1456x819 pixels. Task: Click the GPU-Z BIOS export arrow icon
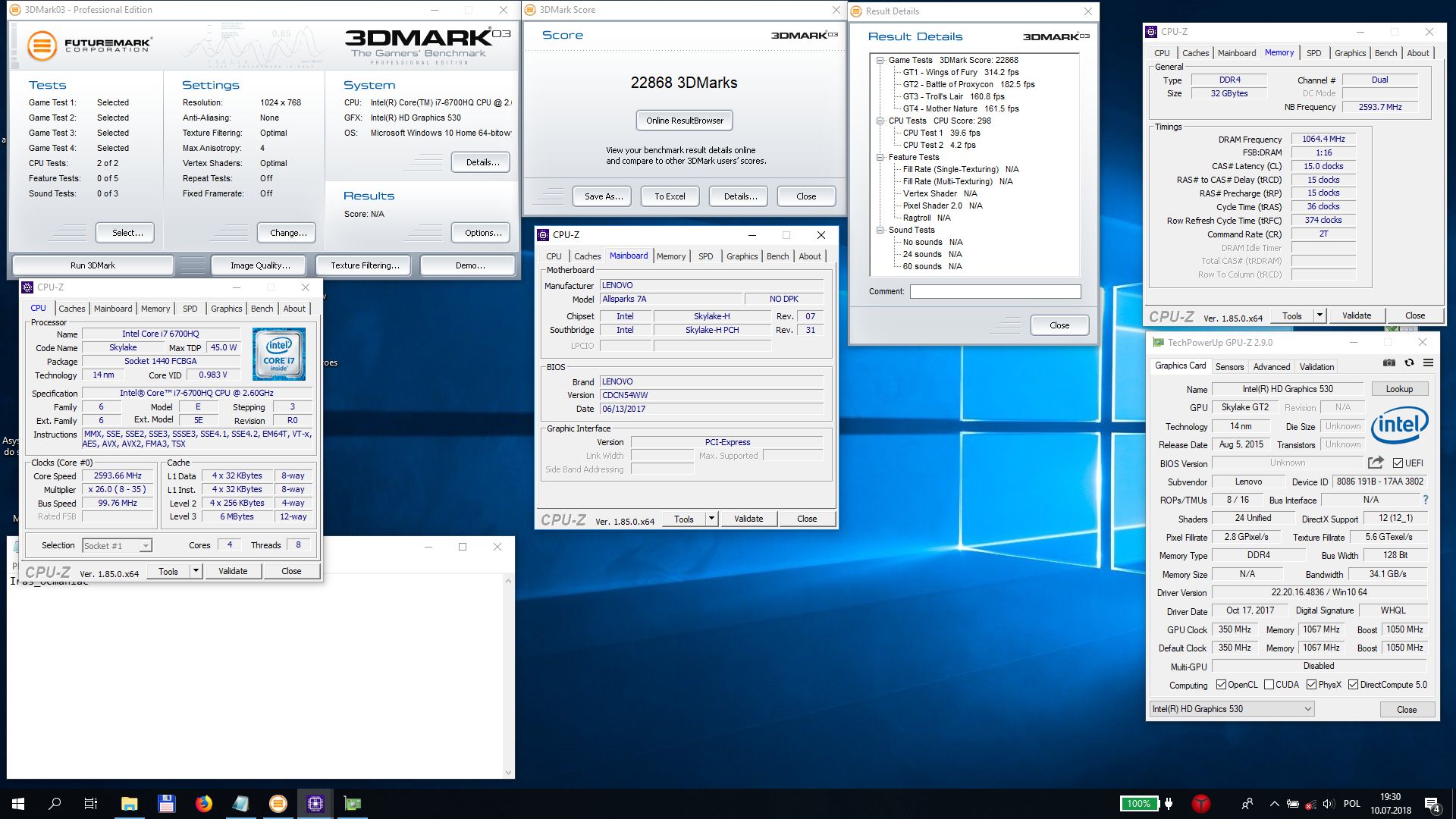(x=1376, y=463)
